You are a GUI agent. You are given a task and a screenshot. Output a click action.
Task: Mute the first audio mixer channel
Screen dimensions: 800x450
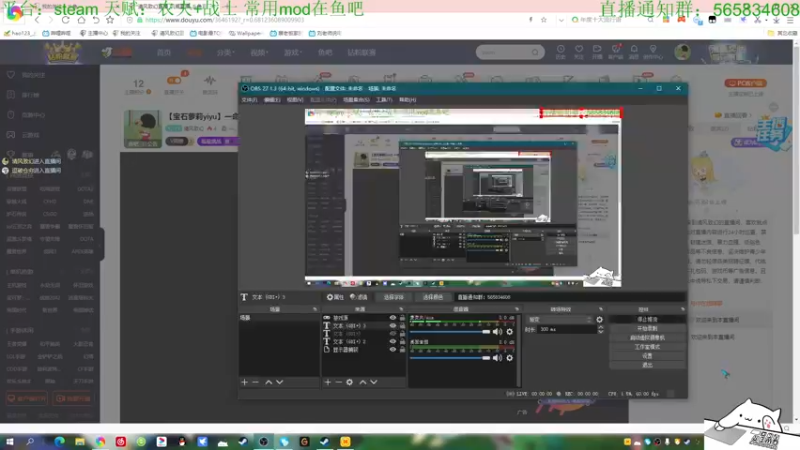coord(497,332)
